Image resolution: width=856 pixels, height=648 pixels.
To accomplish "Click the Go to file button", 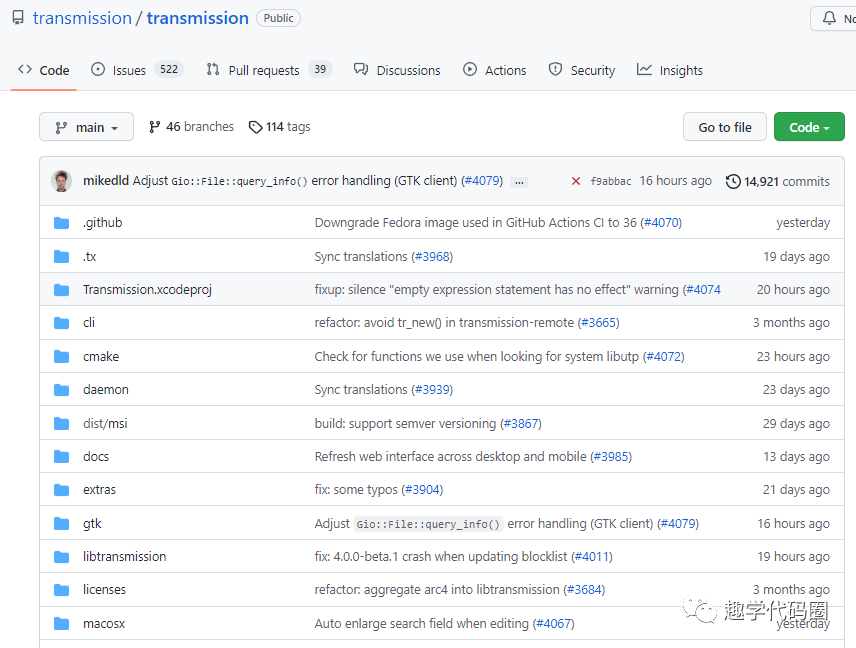I will (725, 127).
